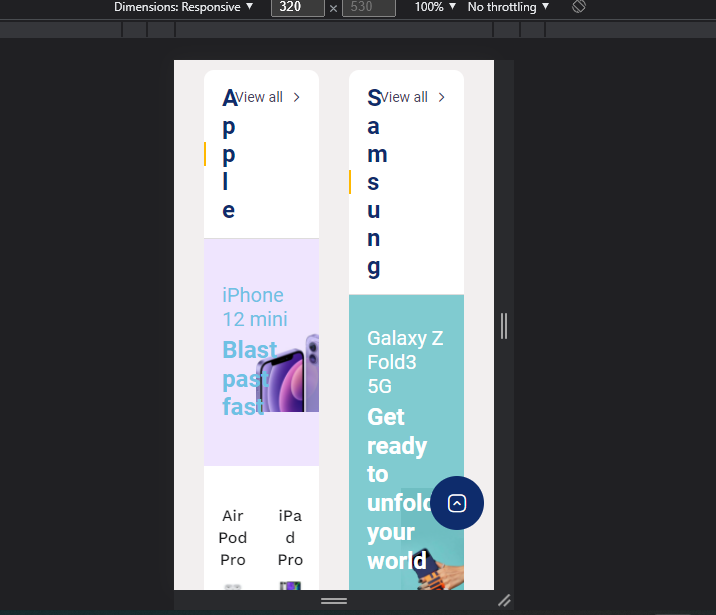Click the chevron next to Apple View all

297,97
